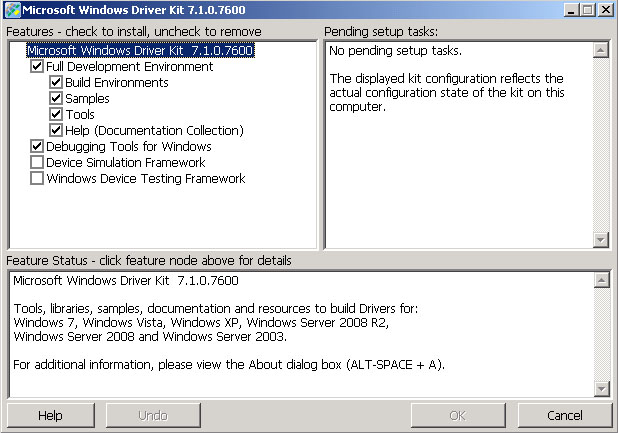The height and width of the screenshot is (433, 618).
Task: Close the Driver Kit window
Action: click(606, 9)
